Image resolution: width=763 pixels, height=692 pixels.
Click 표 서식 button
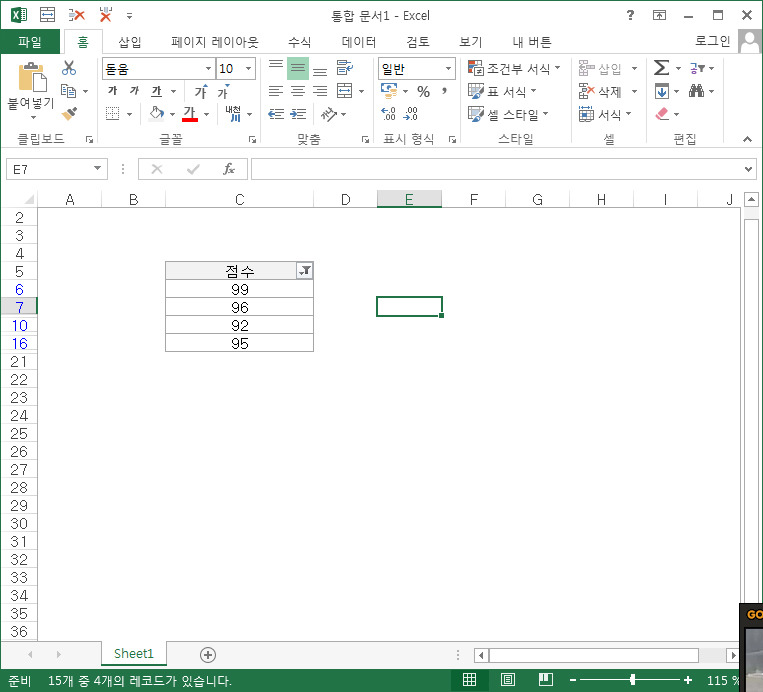pyautogui.click(x=502, y=91)
